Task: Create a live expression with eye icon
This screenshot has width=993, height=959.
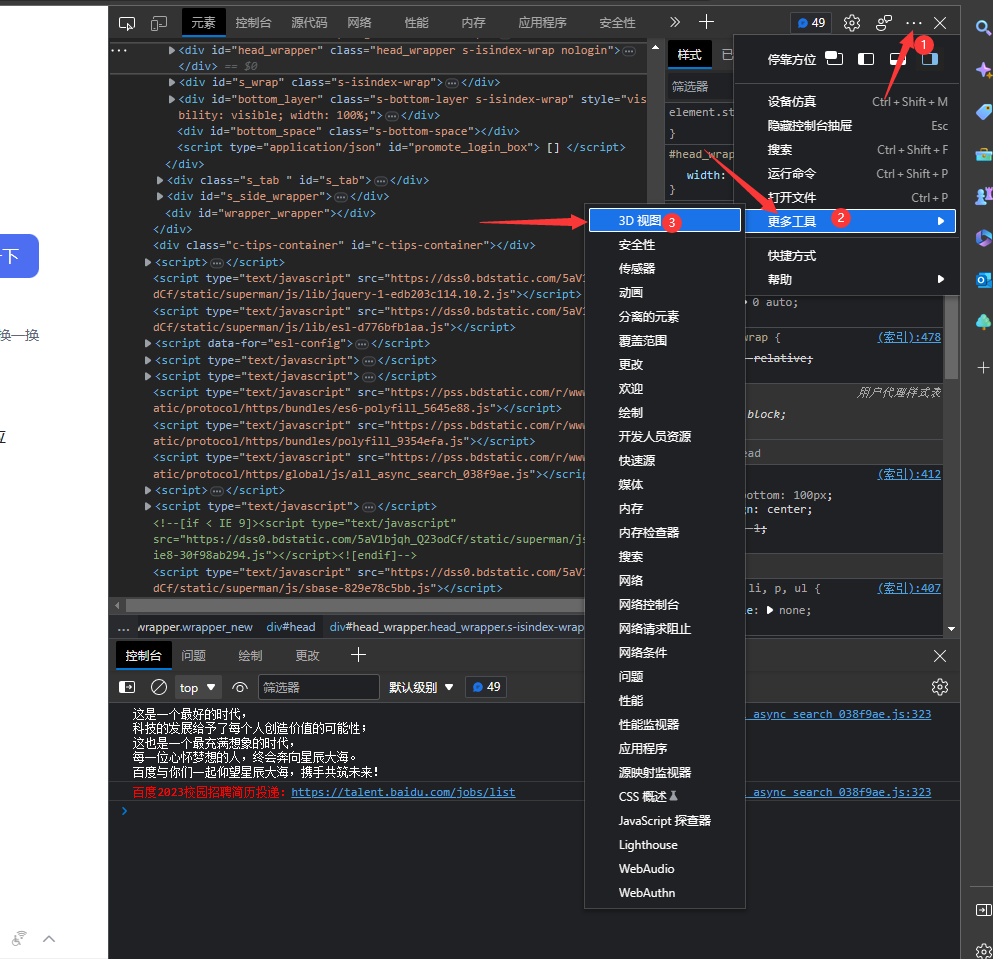Action: point(239,687)
